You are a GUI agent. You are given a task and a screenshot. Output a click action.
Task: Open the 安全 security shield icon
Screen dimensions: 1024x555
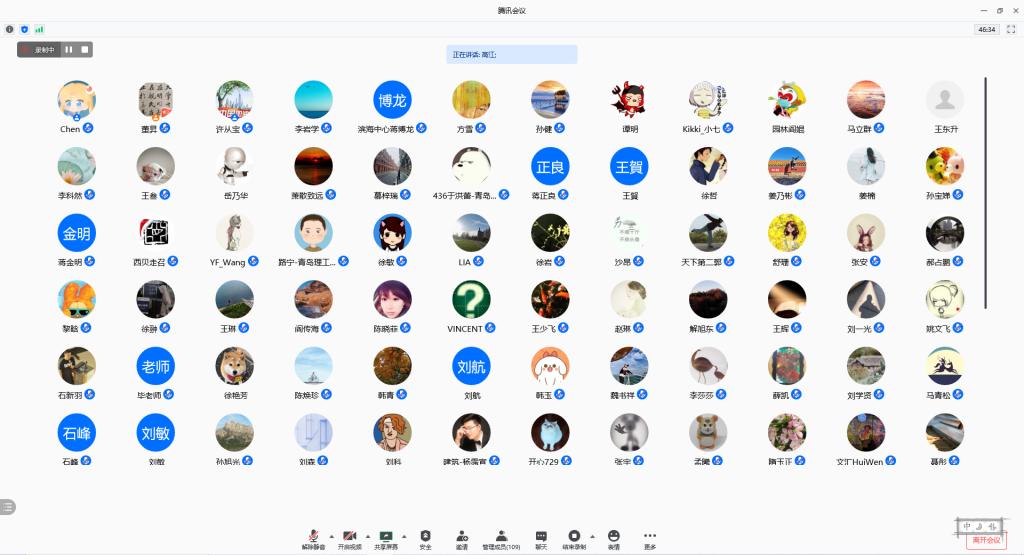(425, 537)
